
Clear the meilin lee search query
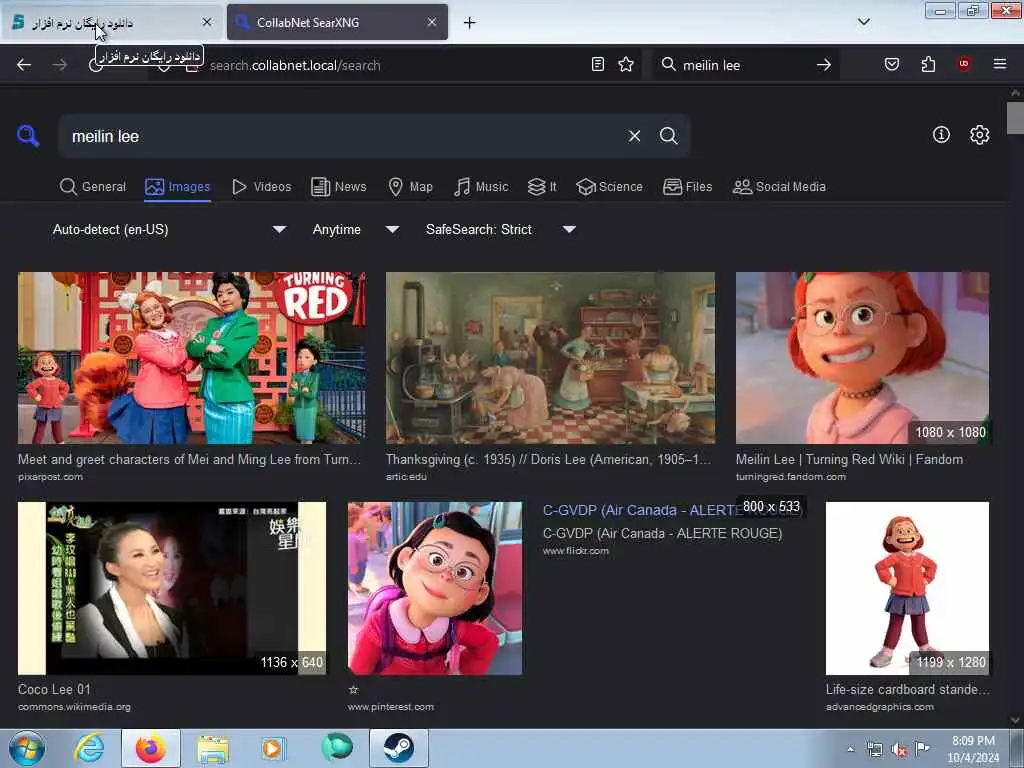click(634, 136)
